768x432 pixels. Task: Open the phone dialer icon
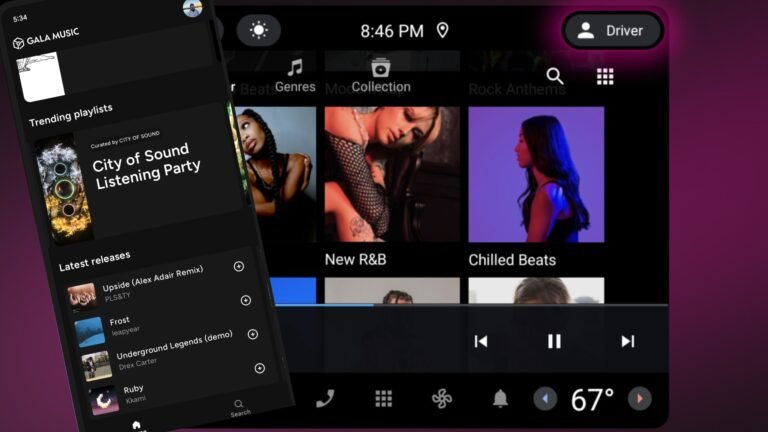coord(325,399)
